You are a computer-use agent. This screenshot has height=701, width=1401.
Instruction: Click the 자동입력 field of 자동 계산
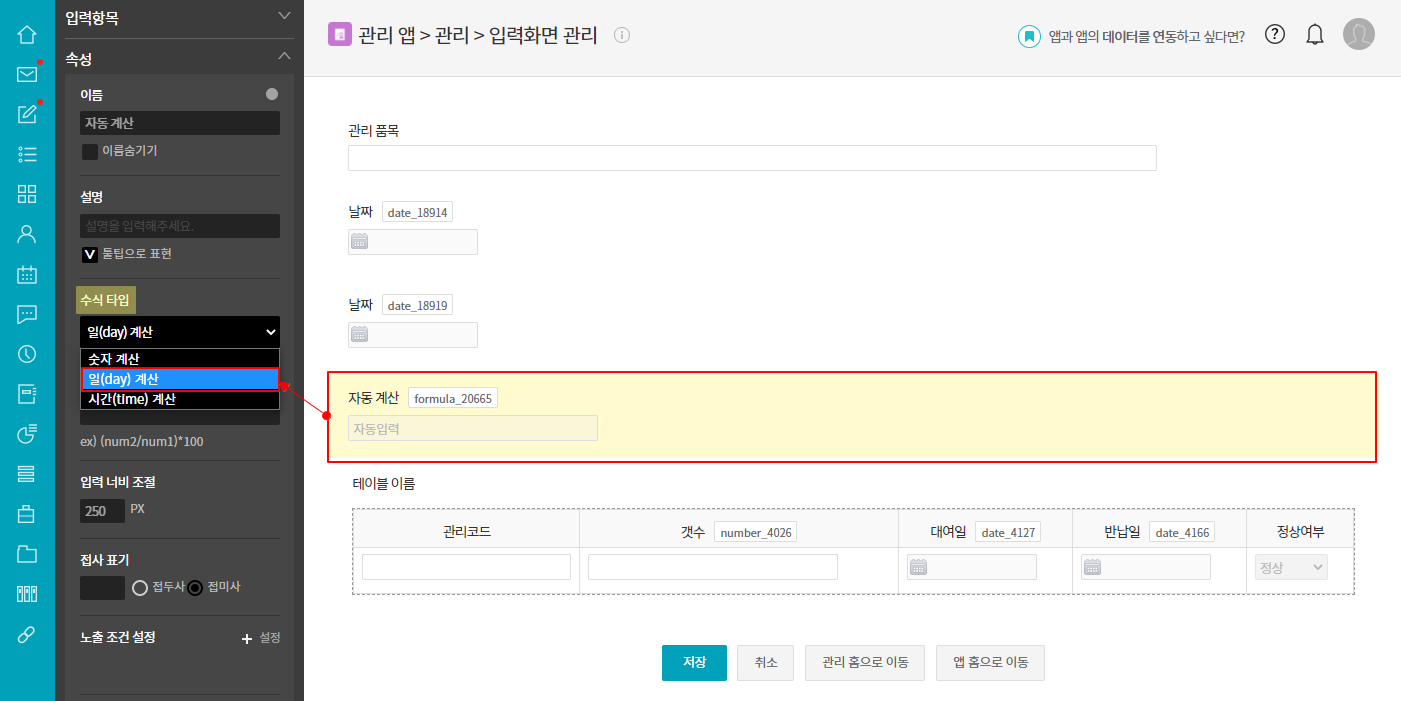pos(473,428)
